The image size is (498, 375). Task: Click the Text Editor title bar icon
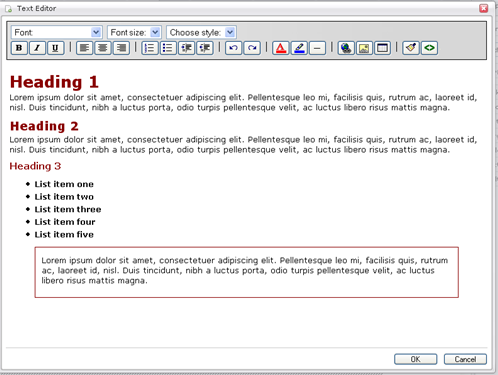(x=9, y=8)
